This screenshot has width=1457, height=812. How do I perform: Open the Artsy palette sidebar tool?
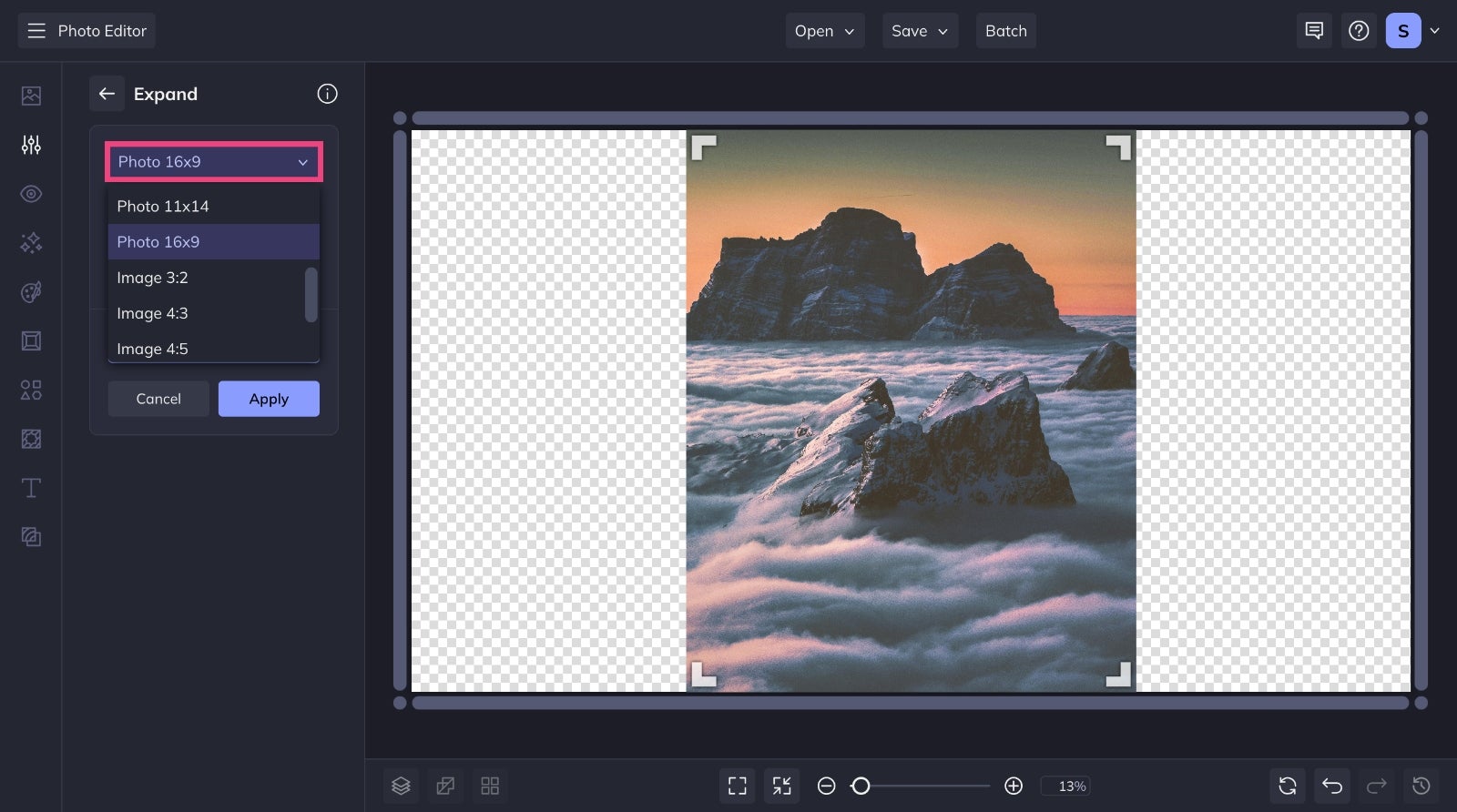pyautogui.click(x=31, y=292)
